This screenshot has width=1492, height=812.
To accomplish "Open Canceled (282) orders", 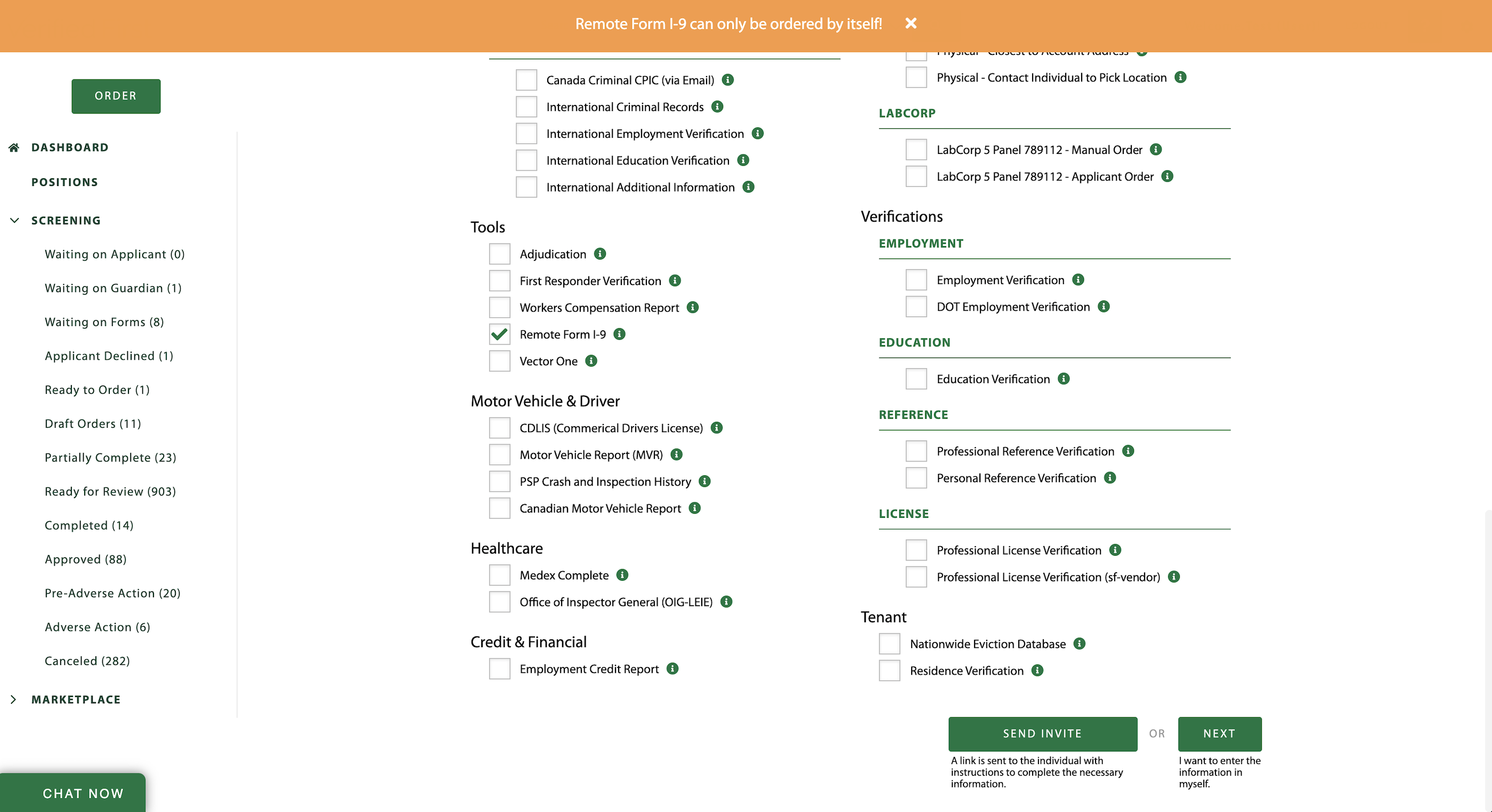I will pyautogui.click(x=87, y=661).
